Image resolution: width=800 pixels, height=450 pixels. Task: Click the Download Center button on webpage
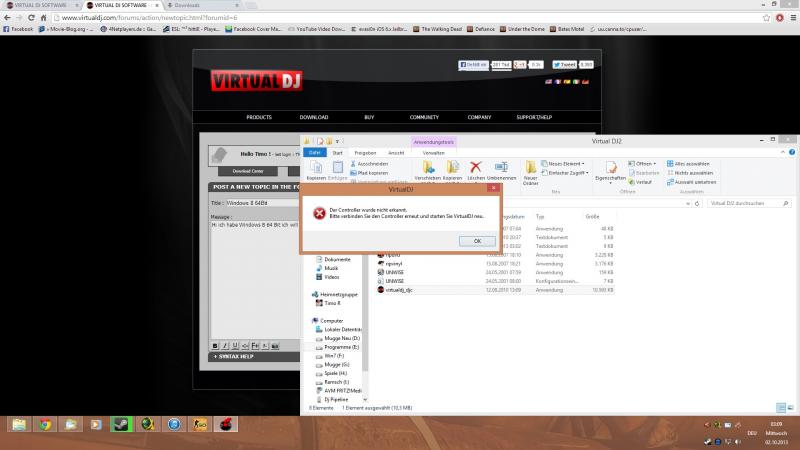click(248, 171)
